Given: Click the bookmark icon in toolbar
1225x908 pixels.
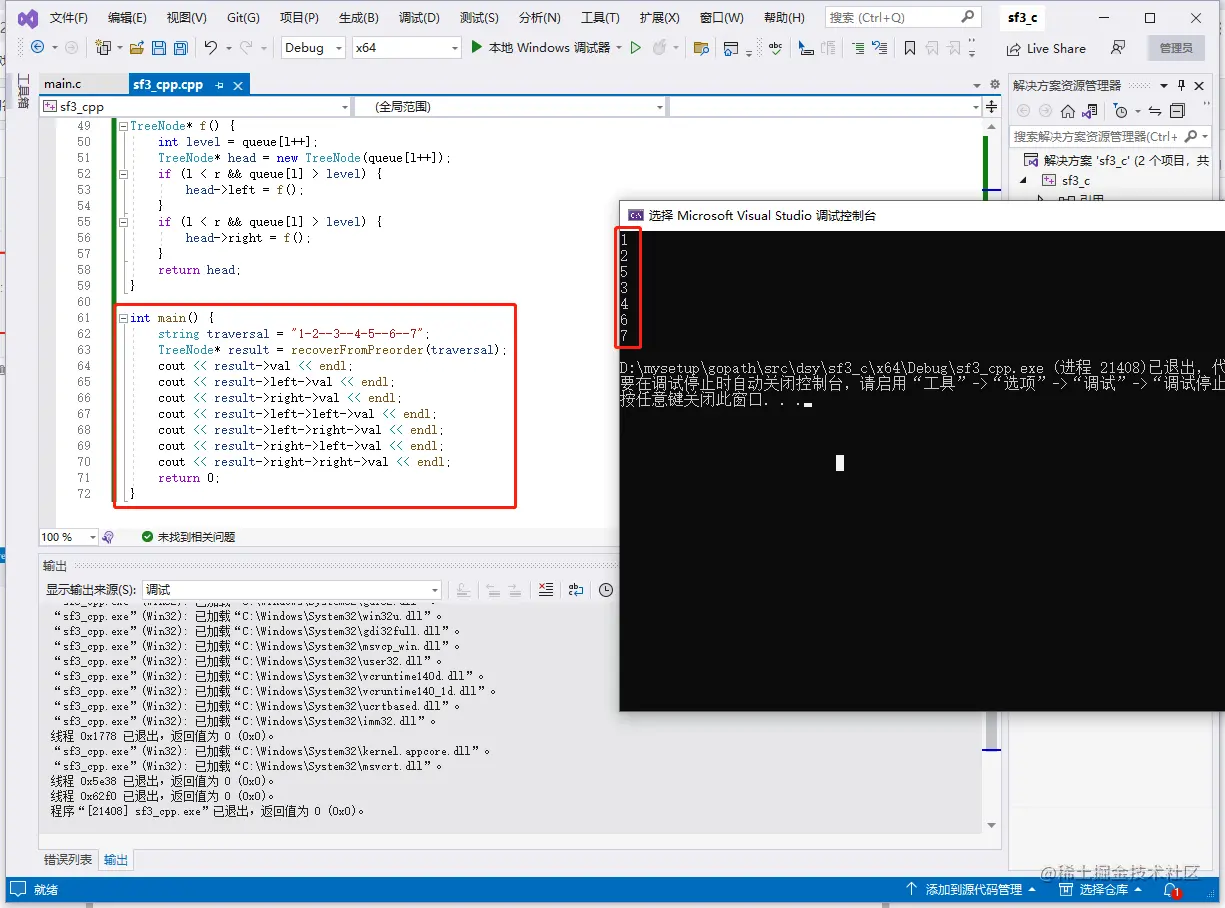Looking at the screenshot, I should pyautogui.click(x=909, y=48).
